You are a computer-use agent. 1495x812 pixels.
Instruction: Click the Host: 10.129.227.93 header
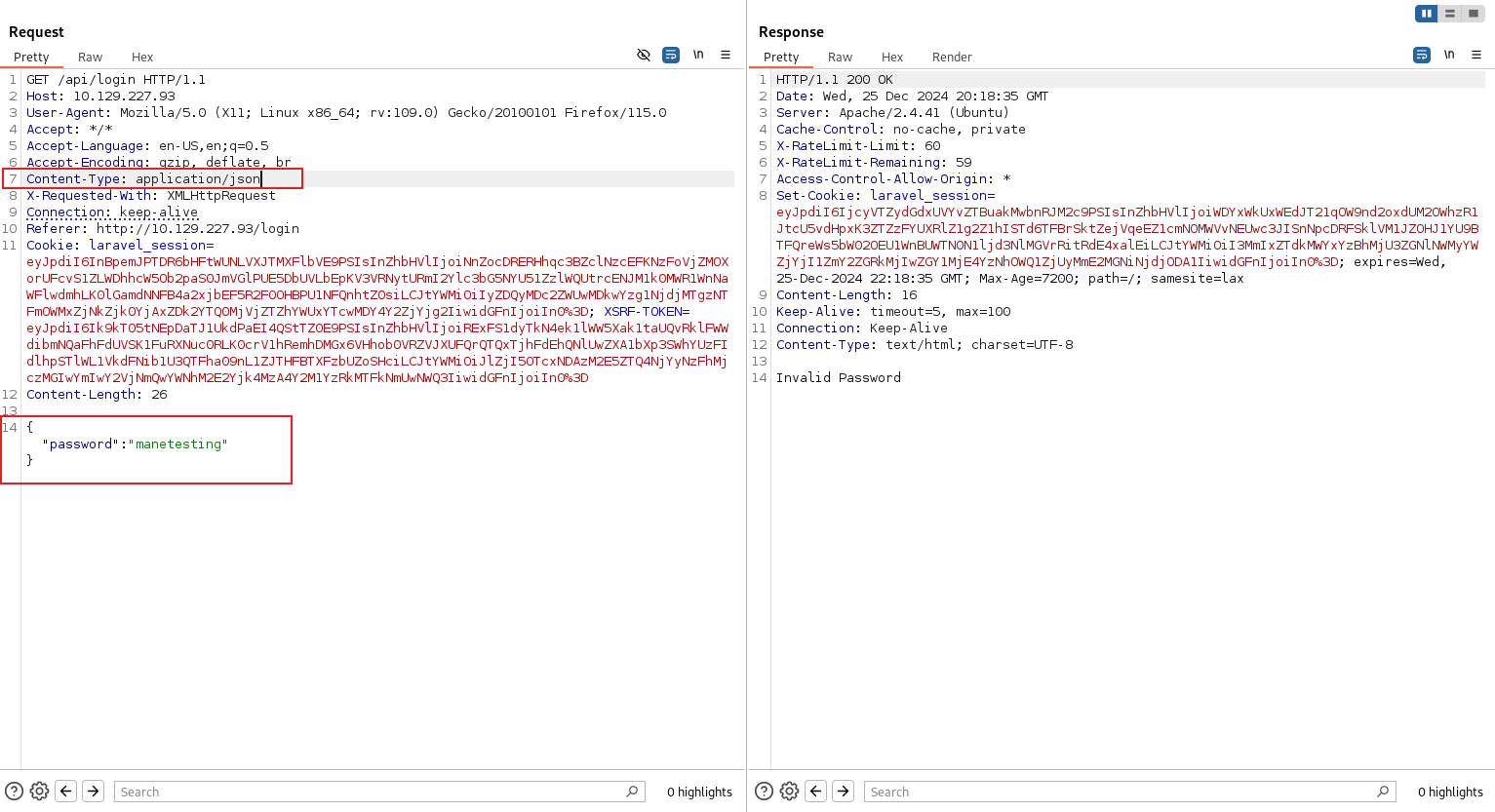pyautogui.click(x=100, y=97)
